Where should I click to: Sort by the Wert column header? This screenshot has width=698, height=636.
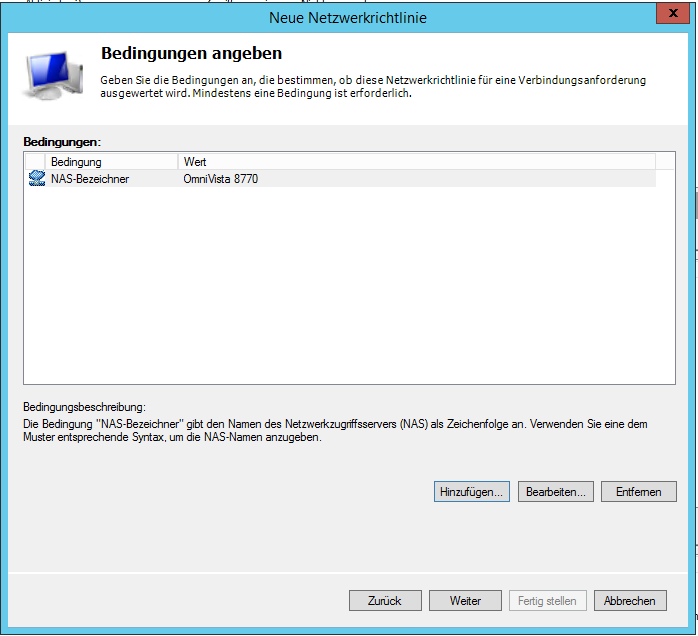click(417, 162)
